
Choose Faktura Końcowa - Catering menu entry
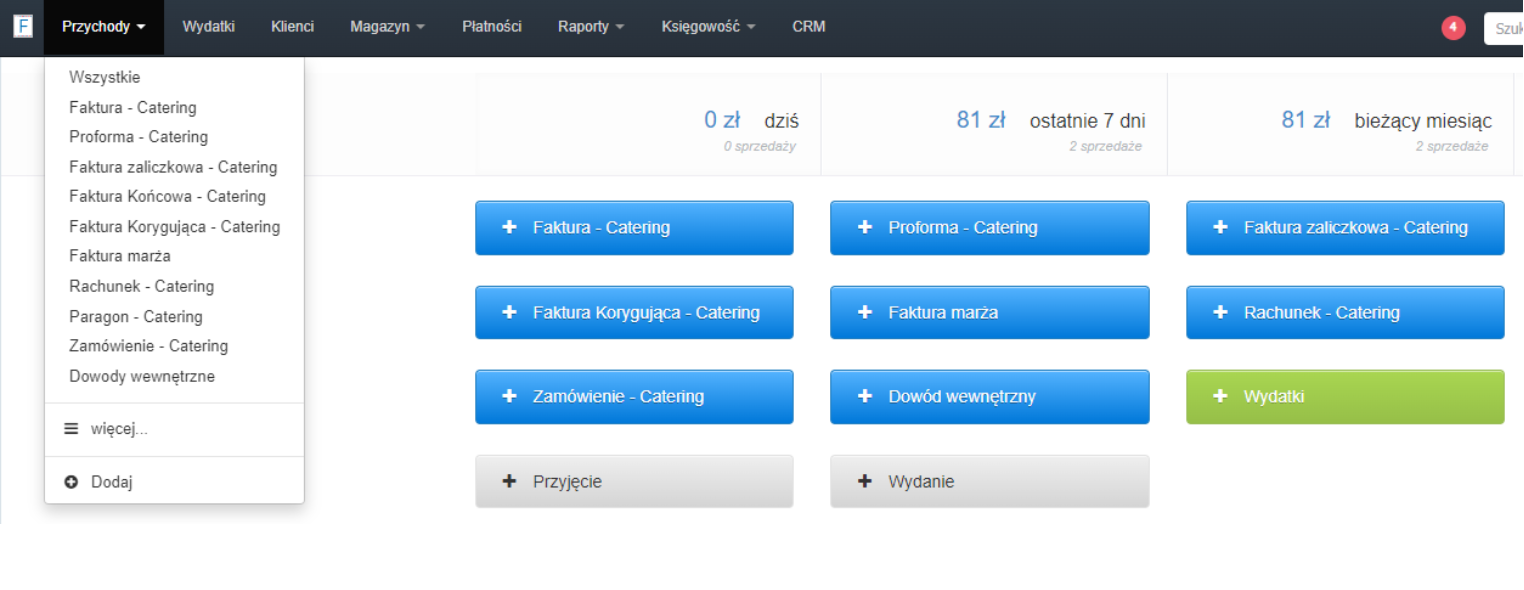(x=167, y=197)
